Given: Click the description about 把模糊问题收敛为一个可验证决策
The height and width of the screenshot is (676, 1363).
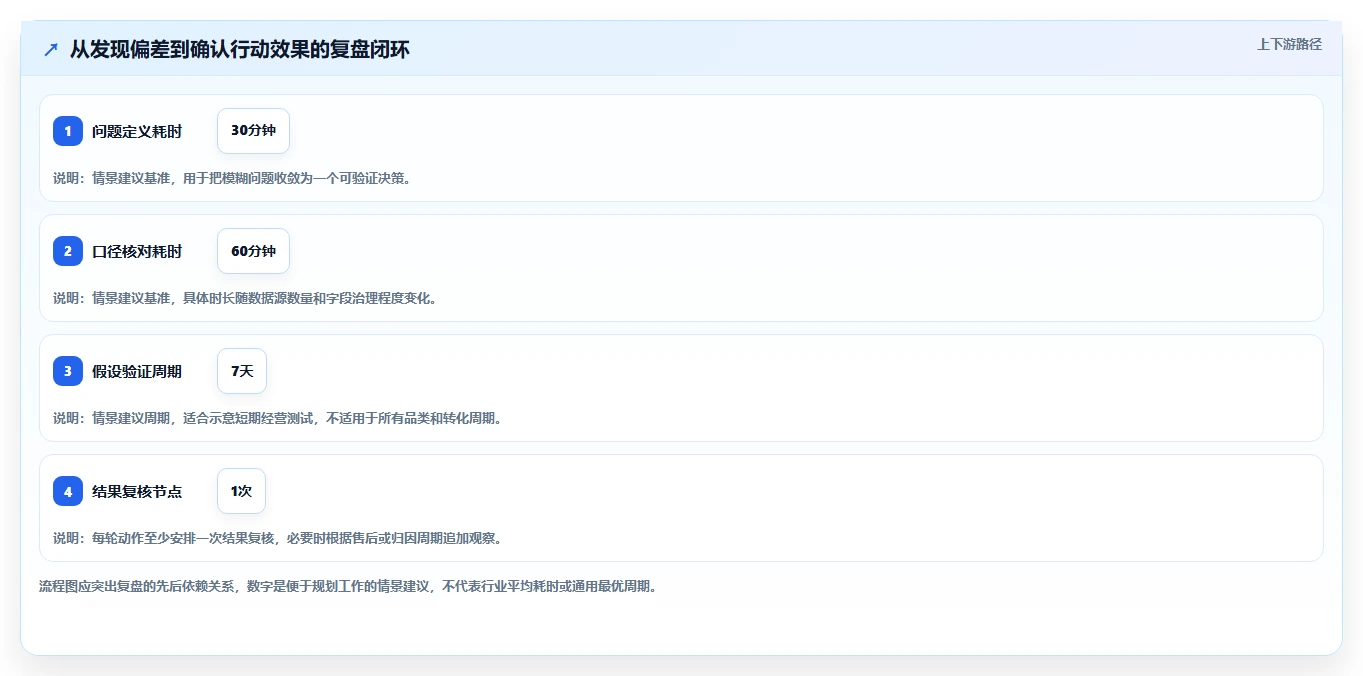Looking at the screenshot, I should click(x=232, y=178).
